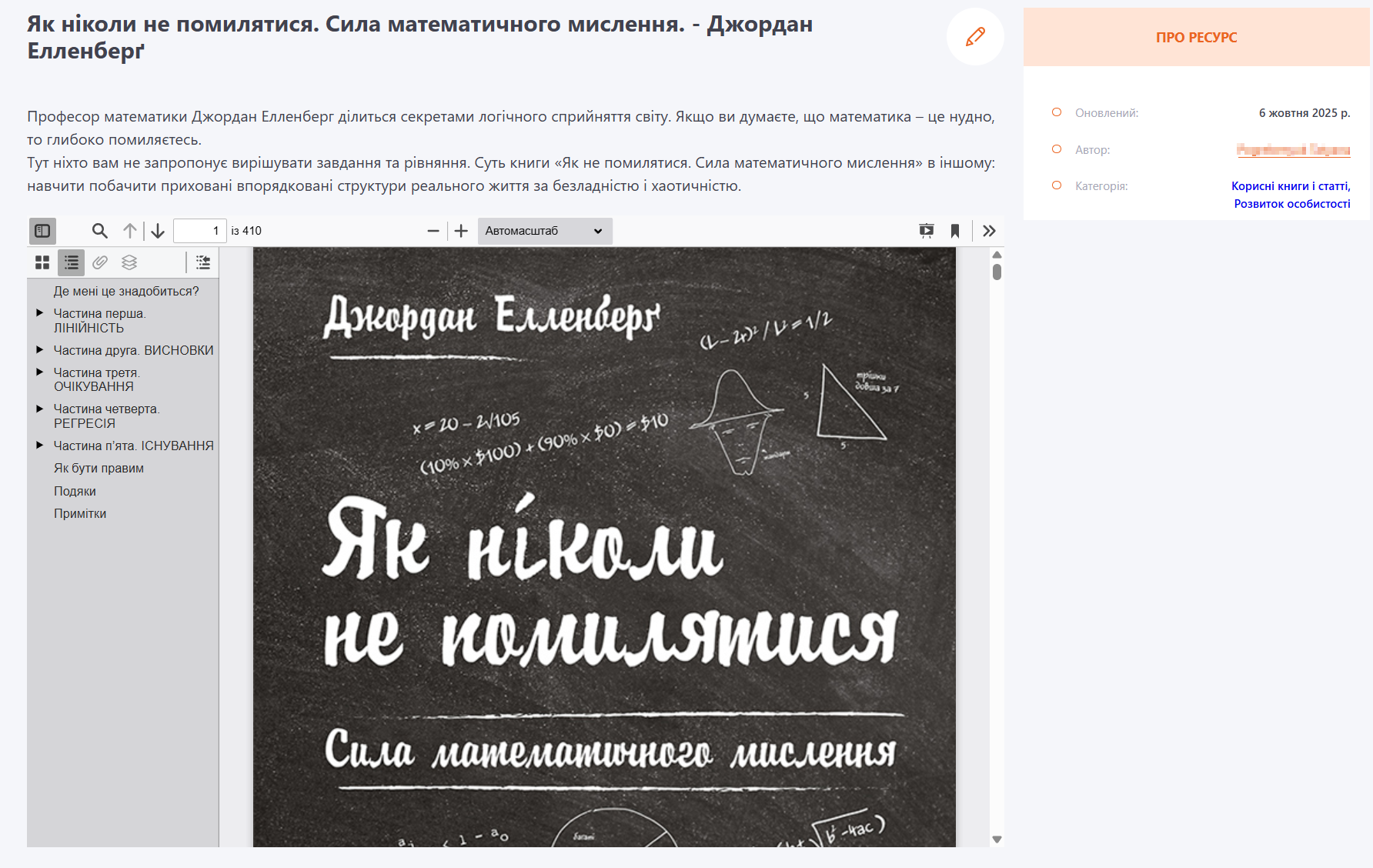
Task: Toggle the PDF viewer sidebar
Action: coord(43,231)
